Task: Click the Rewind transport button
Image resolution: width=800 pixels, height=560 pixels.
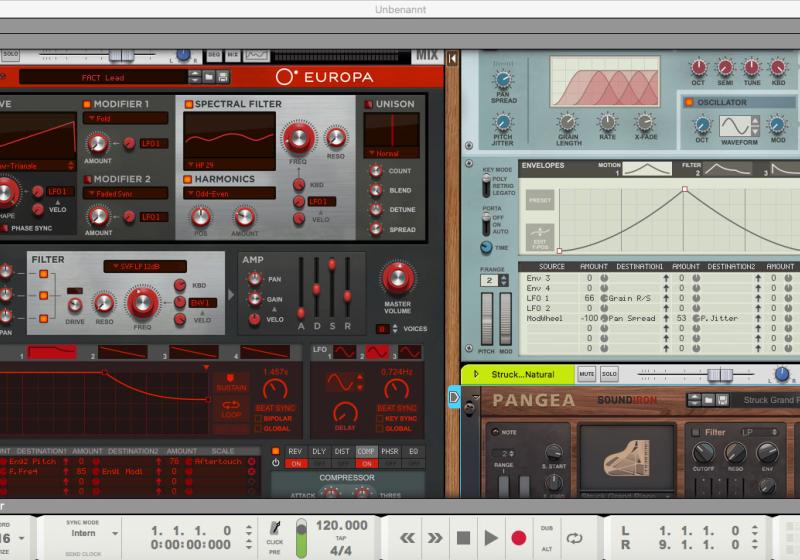Action: pyautogui.click(x=407, y=538)
